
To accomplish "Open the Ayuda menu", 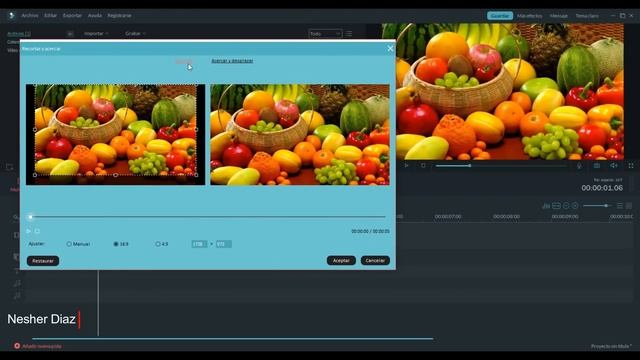I will point(95,16).
